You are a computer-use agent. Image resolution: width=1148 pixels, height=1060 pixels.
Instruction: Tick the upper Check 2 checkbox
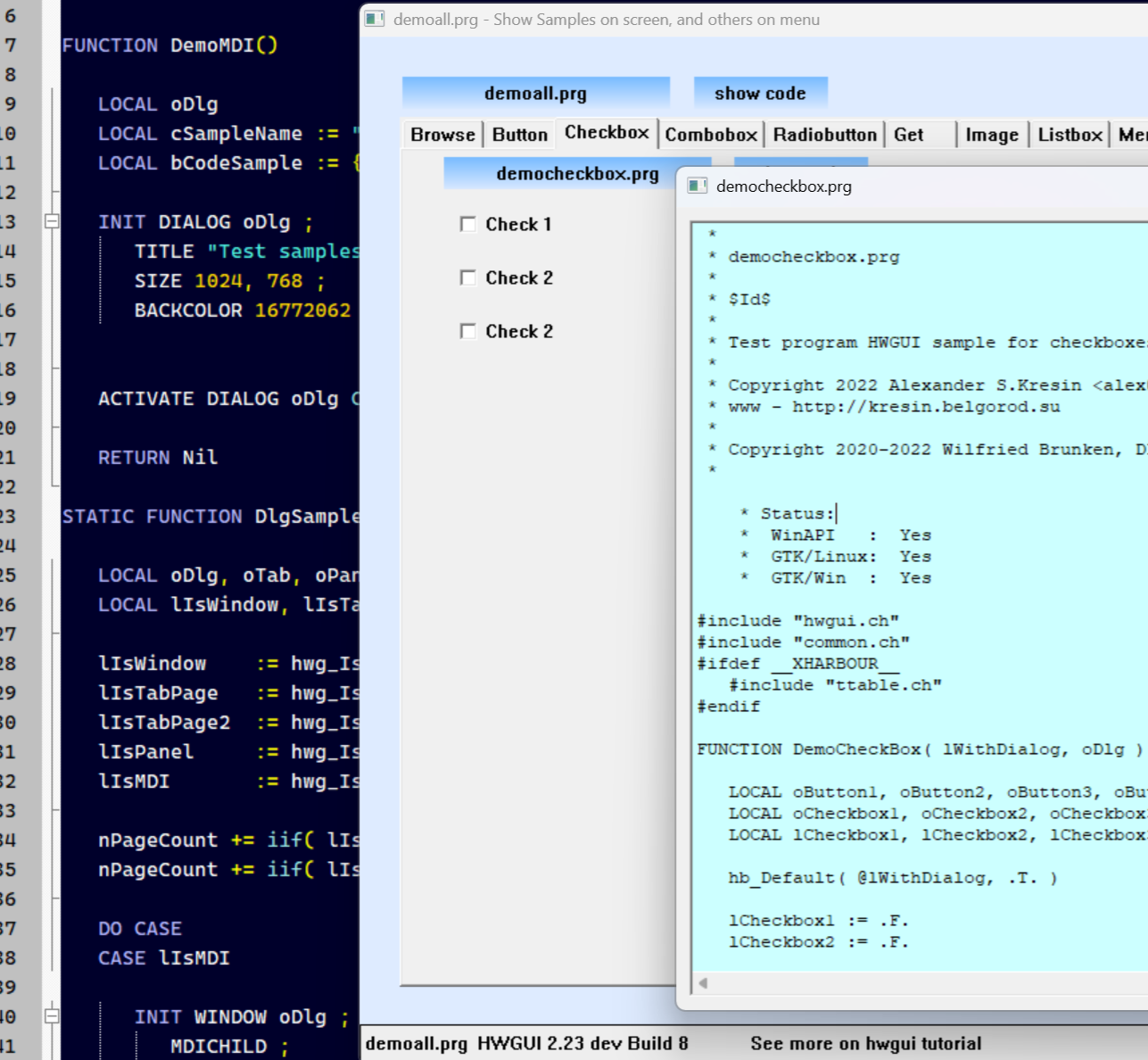coord(468,277)
